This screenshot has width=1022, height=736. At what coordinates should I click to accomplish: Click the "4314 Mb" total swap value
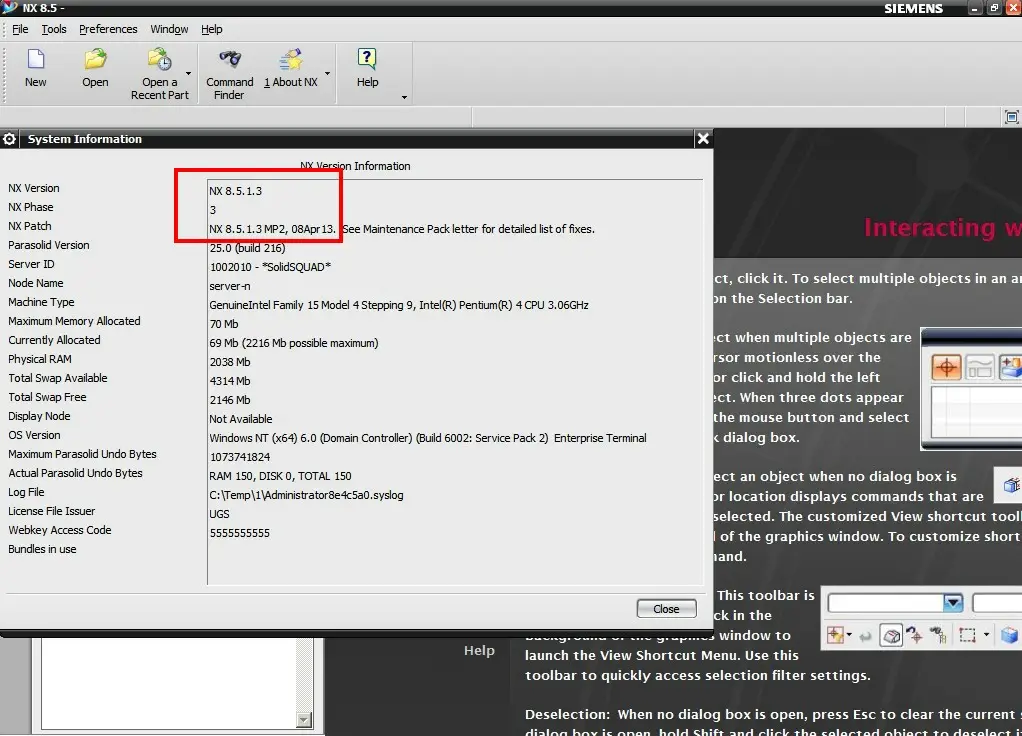click(x=229, y=381)
